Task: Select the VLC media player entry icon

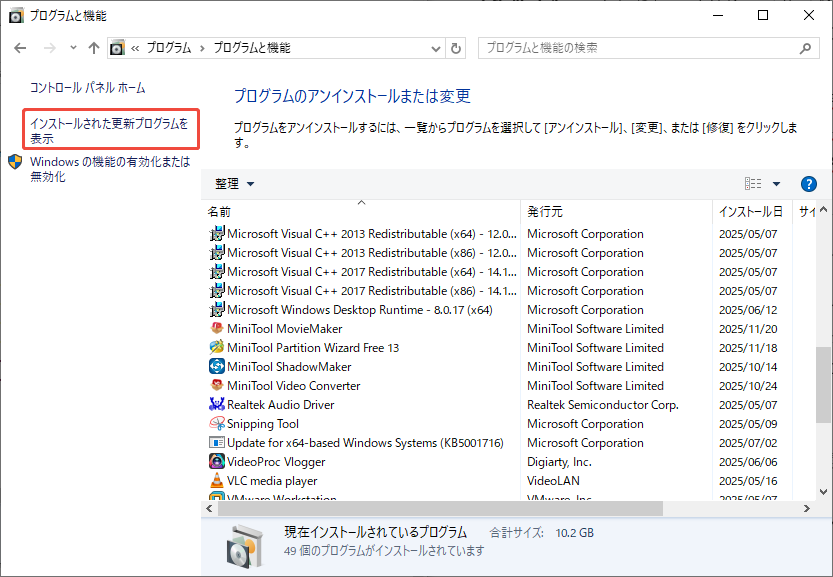Action: 215,481
